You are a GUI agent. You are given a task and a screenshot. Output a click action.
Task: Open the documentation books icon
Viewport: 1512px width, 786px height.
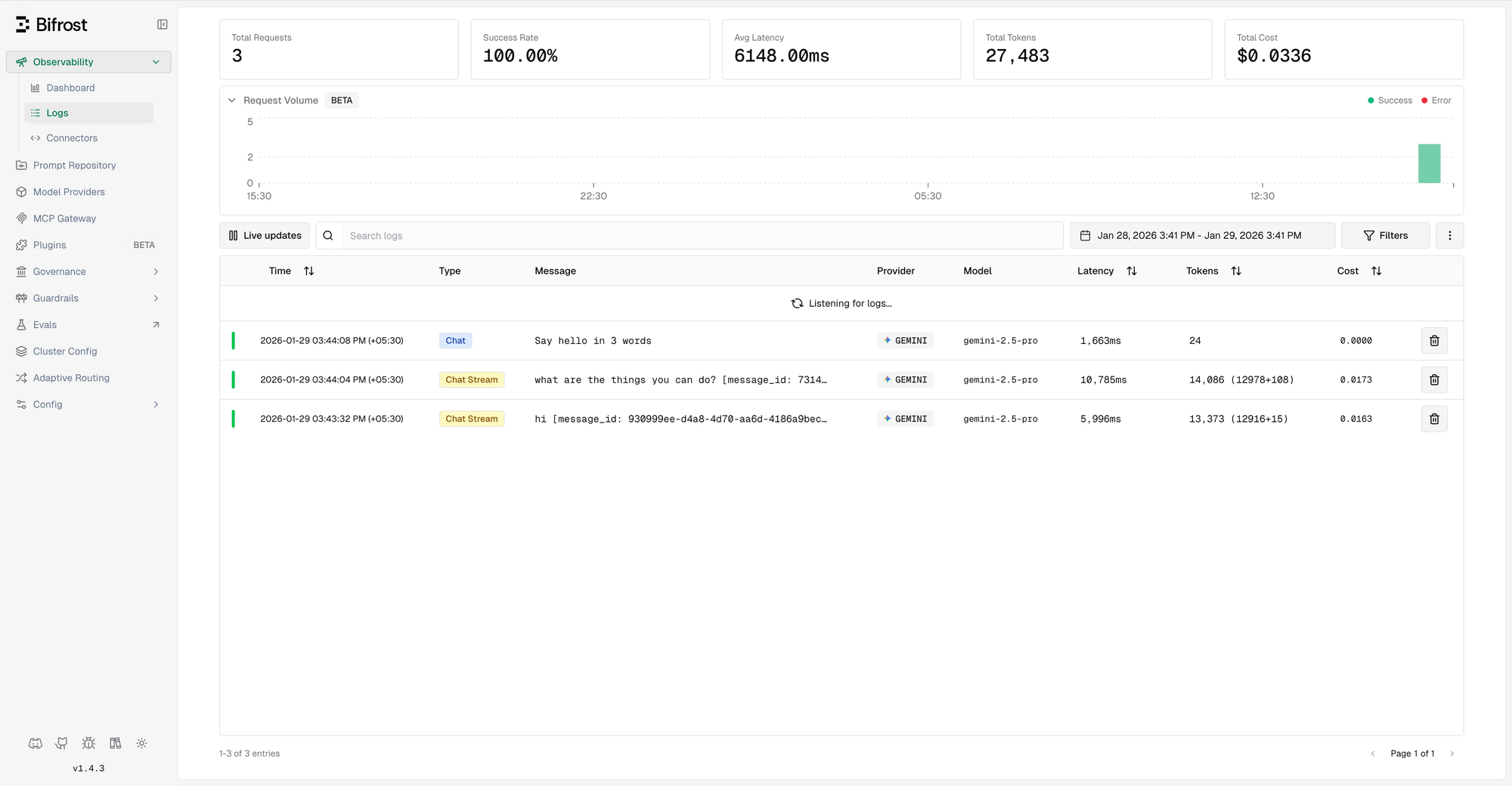(115, 744)
